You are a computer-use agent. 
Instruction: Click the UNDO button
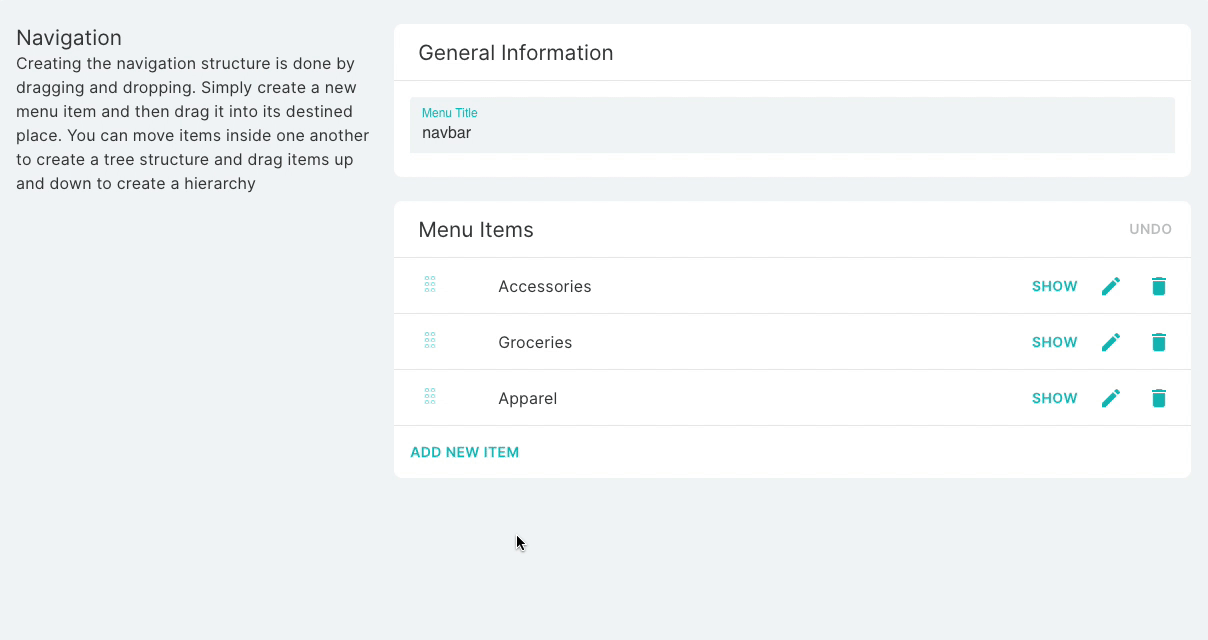tap(1150, 229)
